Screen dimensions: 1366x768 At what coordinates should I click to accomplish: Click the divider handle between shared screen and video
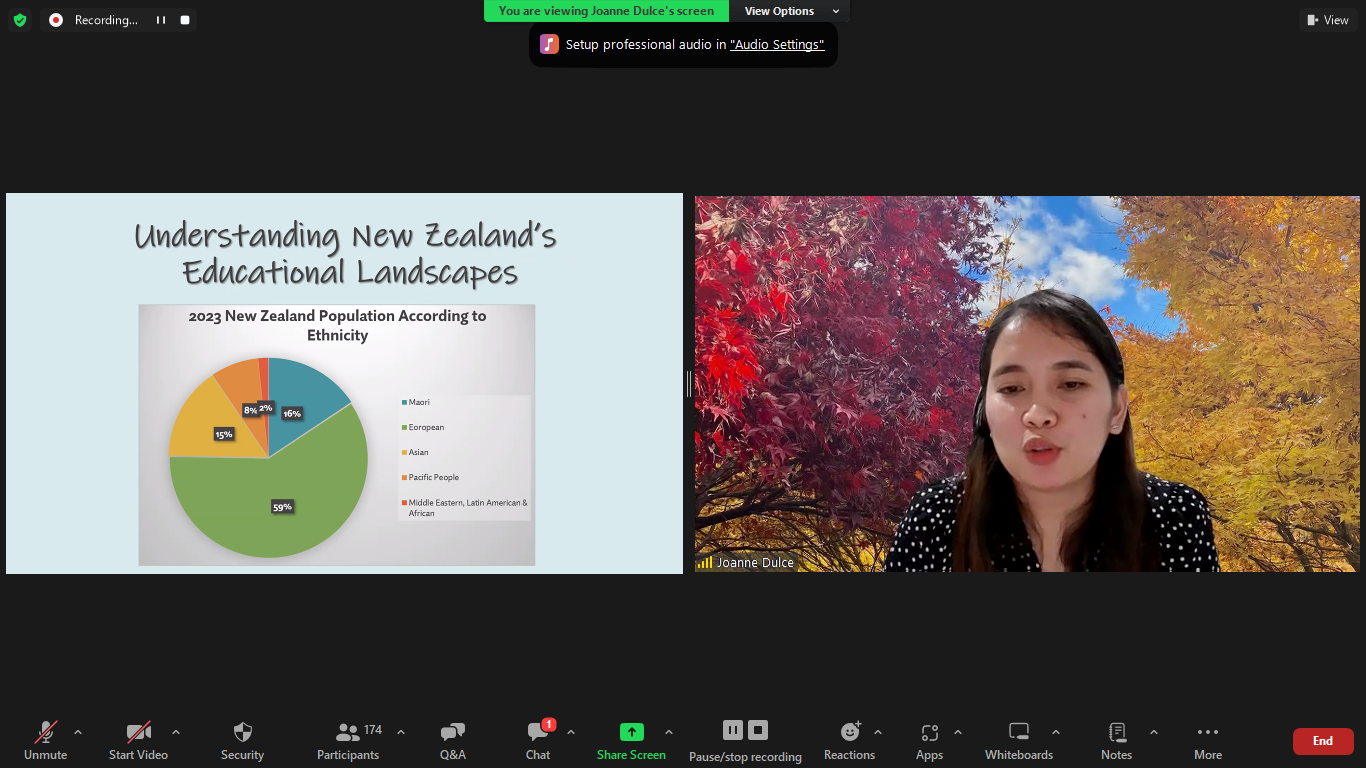click(x=689, y=383)
